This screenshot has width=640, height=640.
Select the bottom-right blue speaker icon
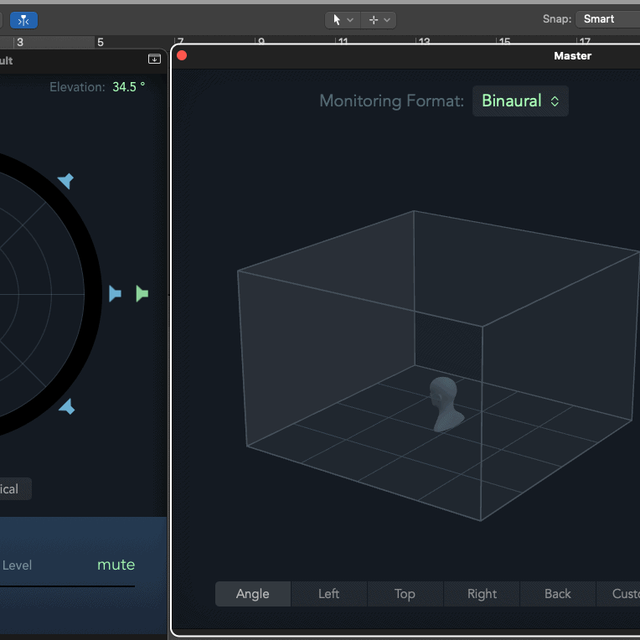pyautogui.click(x=67, y=407)
